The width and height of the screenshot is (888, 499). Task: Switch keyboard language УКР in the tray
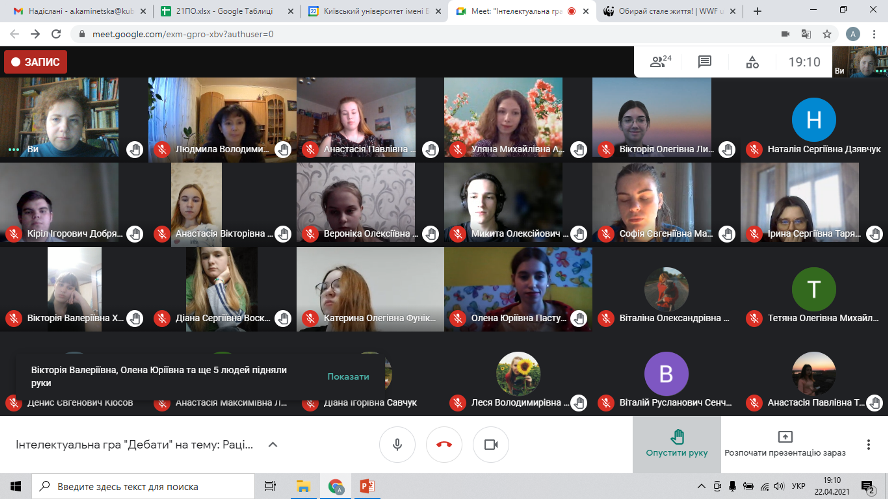click(799, 486)
